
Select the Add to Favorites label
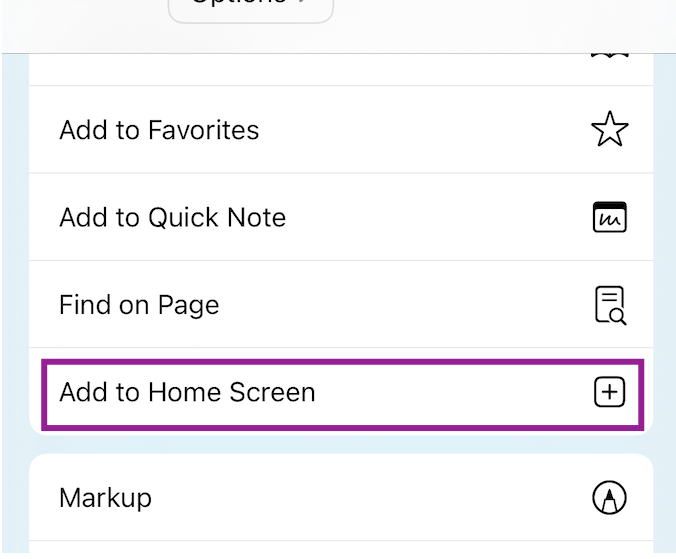coord(159,130)
